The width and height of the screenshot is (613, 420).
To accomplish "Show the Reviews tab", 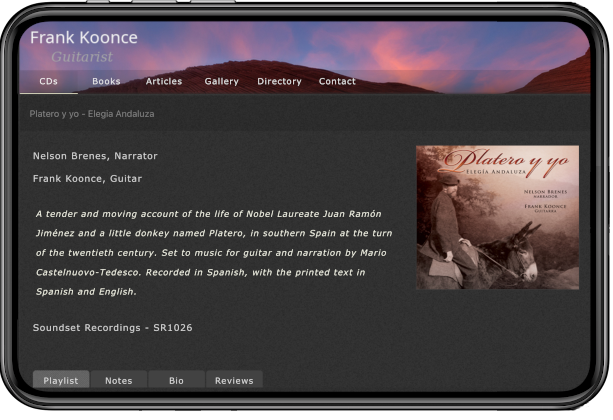I will click(x=234, y=380).
